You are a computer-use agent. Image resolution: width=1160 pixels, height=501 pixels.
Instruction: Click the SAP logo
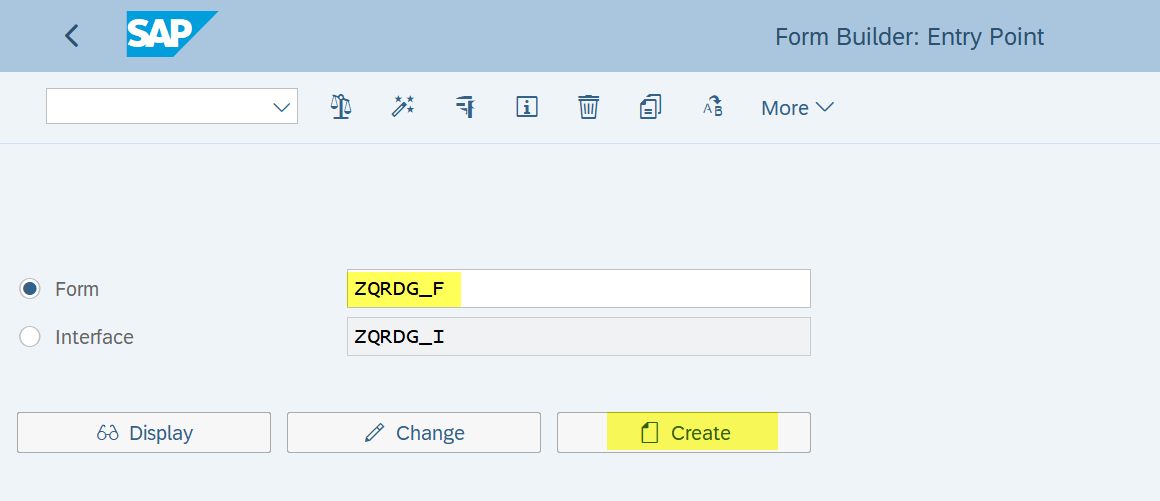point(171,35)
